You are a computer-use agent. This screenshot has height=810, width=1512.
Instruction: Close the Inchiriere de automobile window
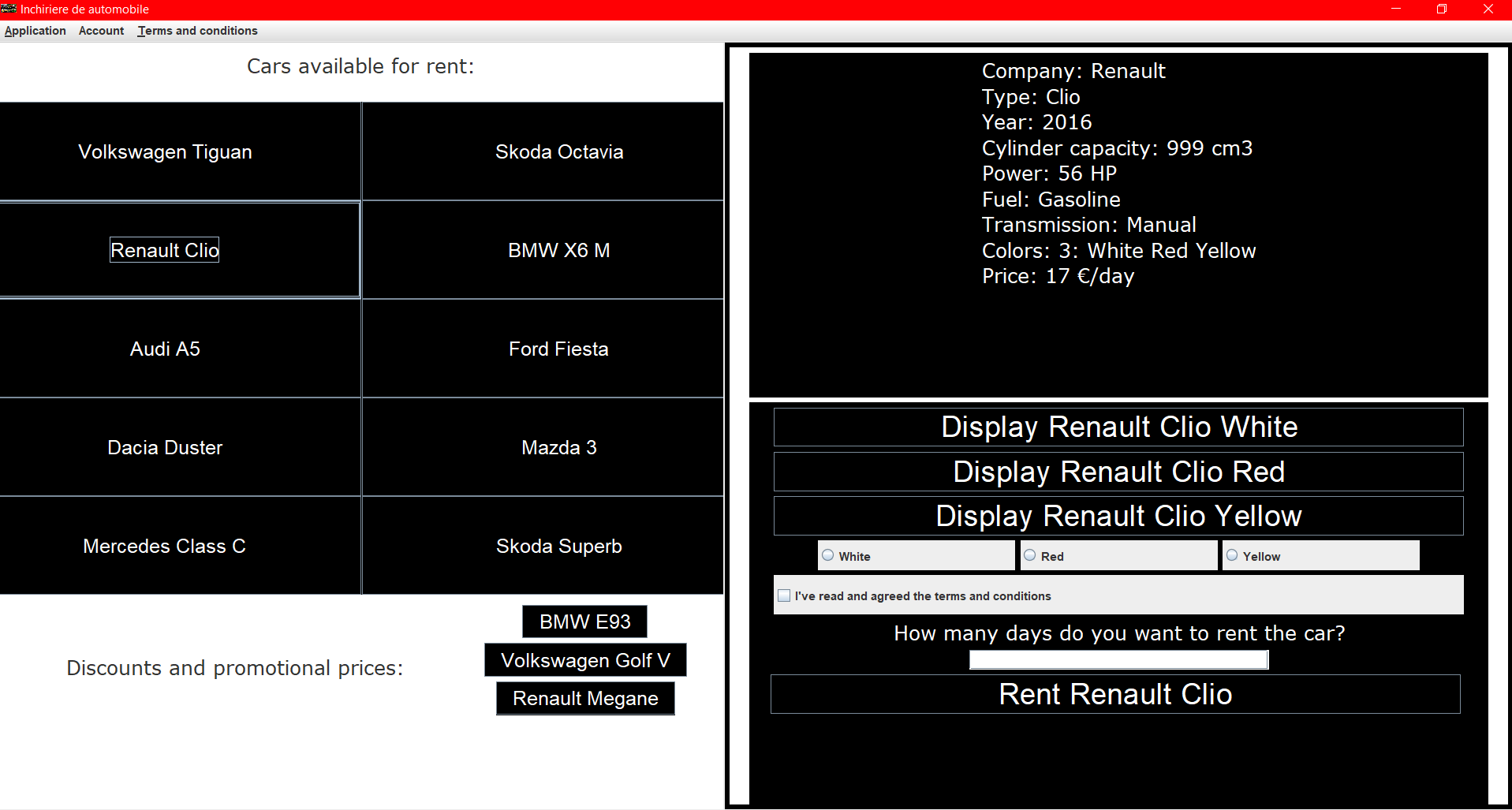point(1488,9)
